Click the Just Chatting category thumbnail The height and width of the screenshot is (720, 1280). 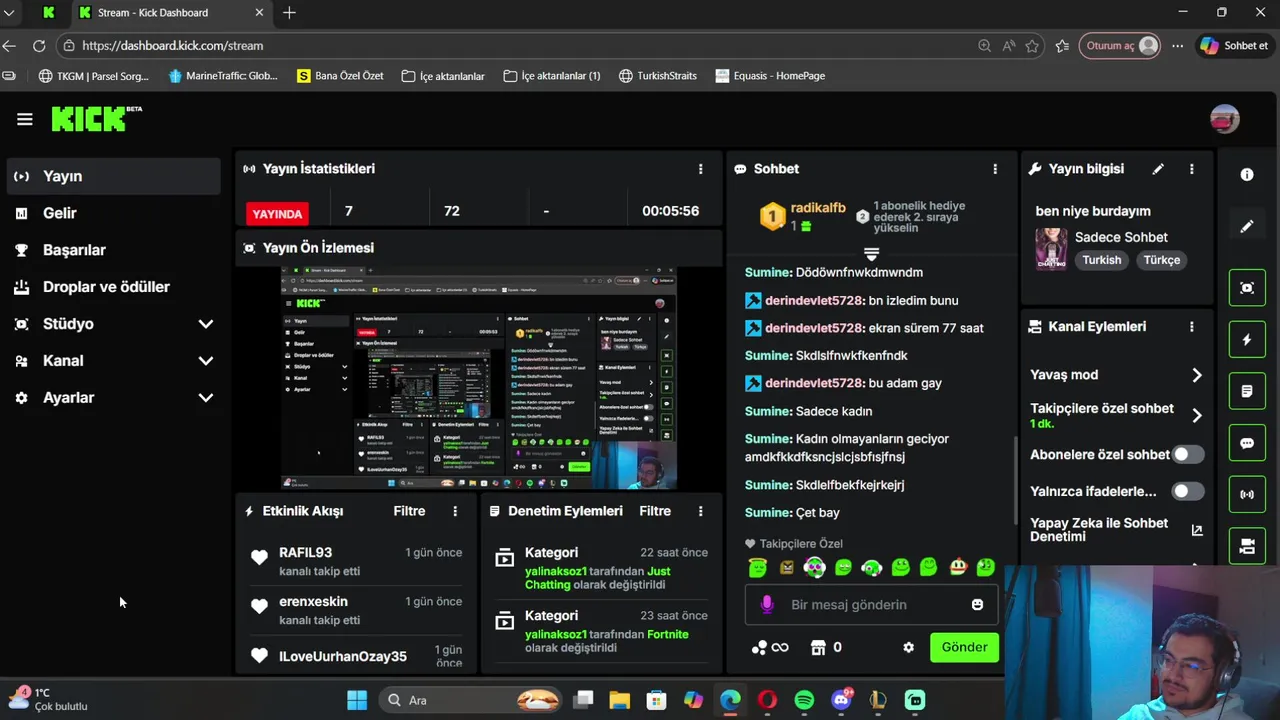[1051, 249]
